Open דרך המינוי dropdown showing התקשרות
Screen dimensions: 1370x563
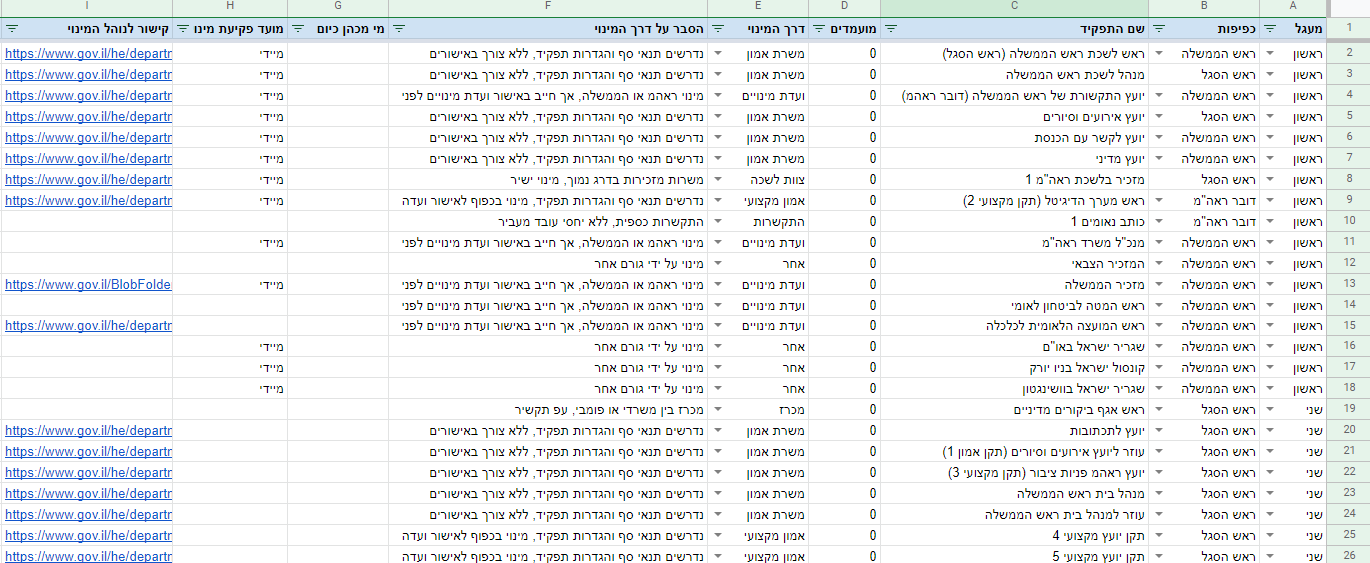tap(718, 221)
